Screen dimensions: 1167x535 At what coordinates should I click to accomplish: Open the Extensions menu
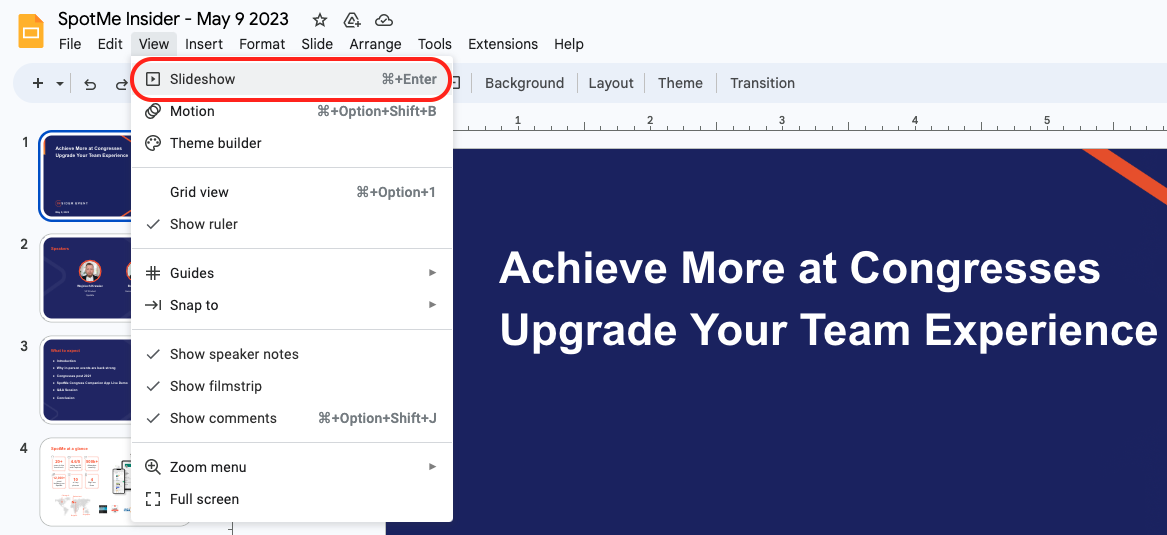[503, 44]
